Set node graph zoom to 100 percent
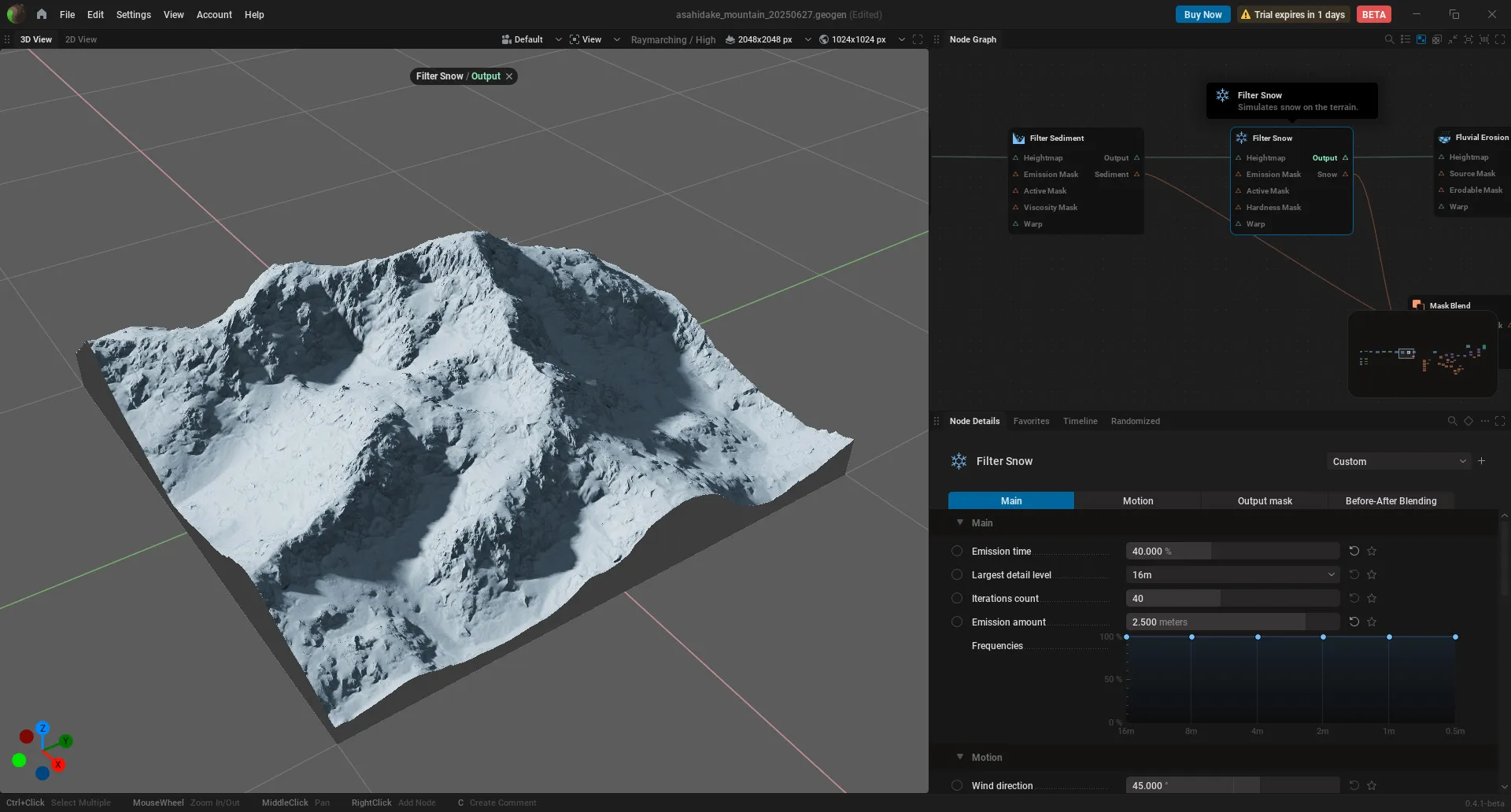 tap(1484, 39)
